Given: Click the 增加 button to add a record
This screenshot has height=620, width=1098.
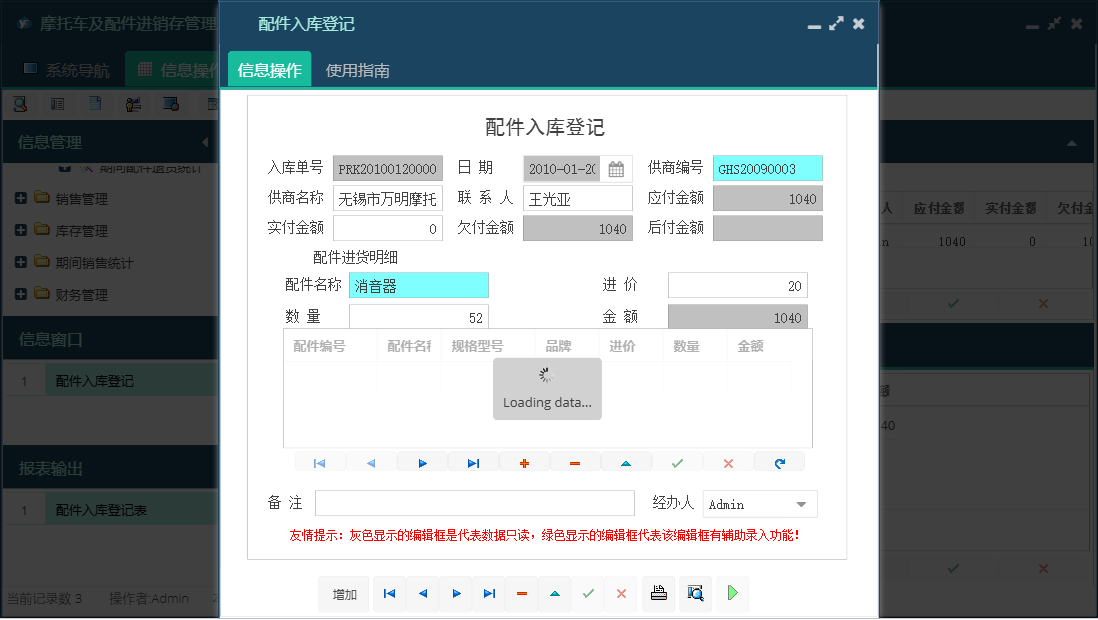Looking at the screenshot, I should click(343, 593).
